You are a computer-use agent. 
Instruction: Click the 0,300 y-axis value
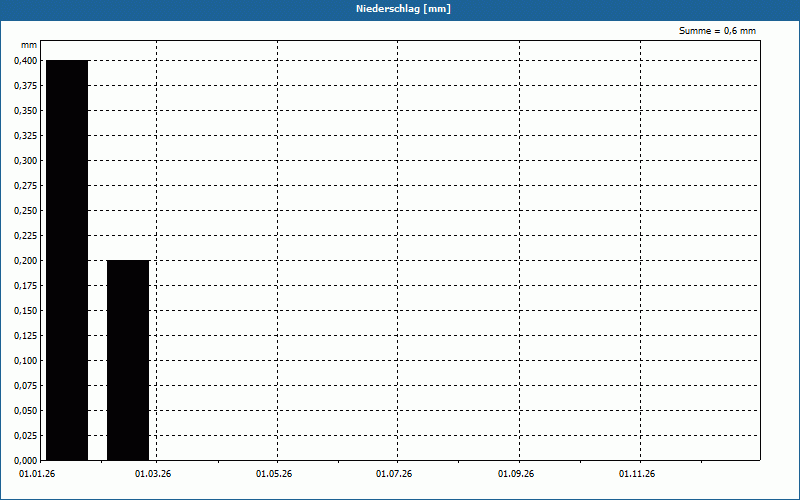click(x=26, y=161)
